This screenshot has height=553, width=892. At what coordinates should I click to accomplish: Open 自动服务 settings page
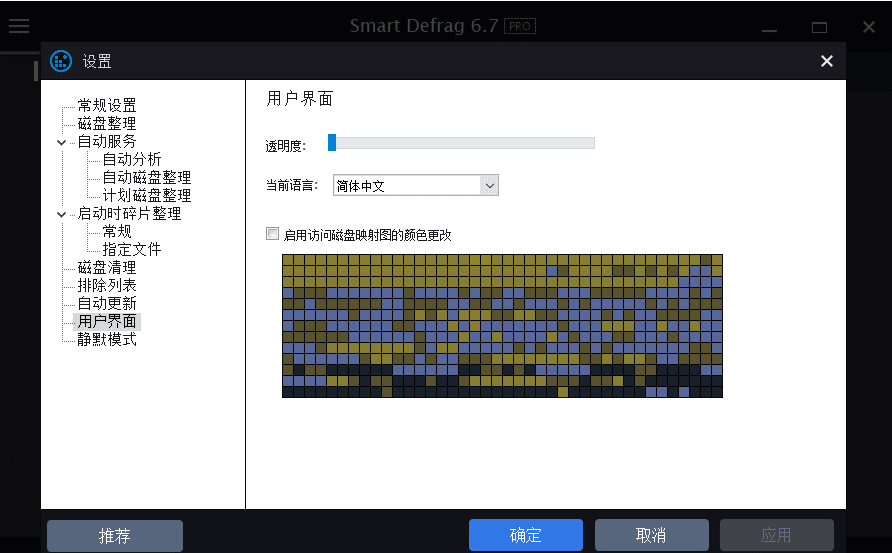click(x=107, y=142)
